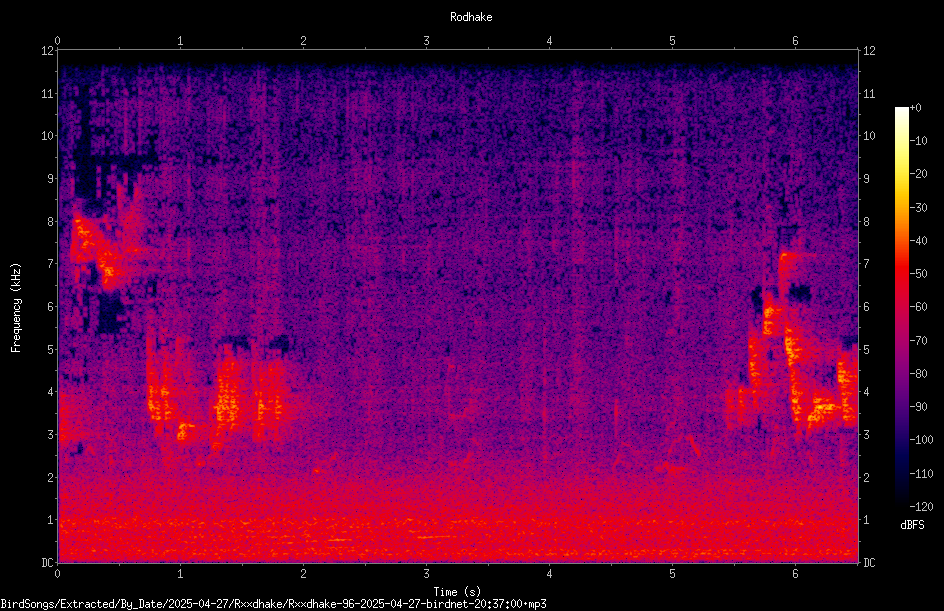Screen dimensions: 944x611
Task: Click the 5 kHz label on left axis
Action: pos(51,349)
